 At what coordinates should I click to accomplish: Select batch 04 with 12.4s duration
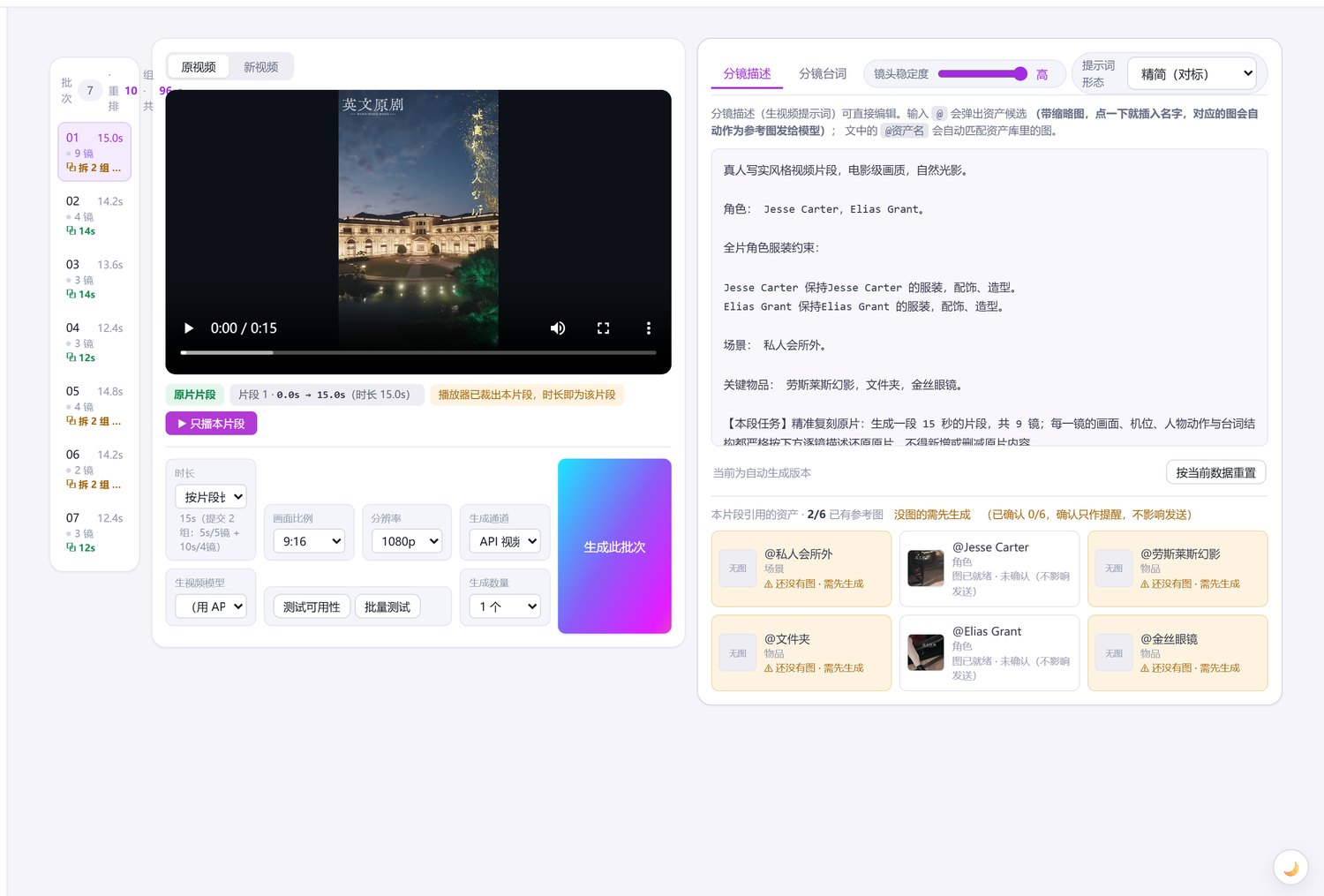(x=94, y=343)
